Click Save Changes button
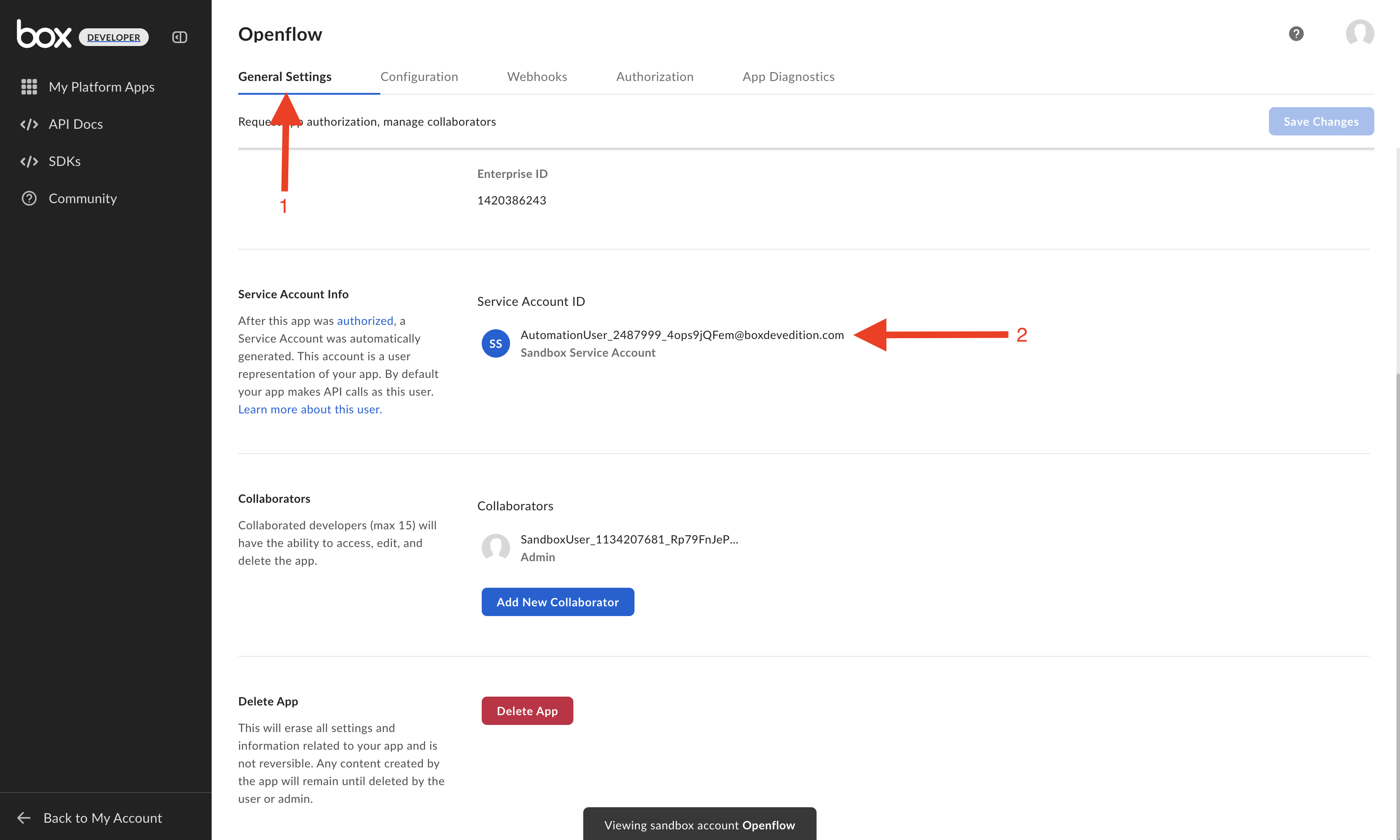 (x=1321, y=122)
